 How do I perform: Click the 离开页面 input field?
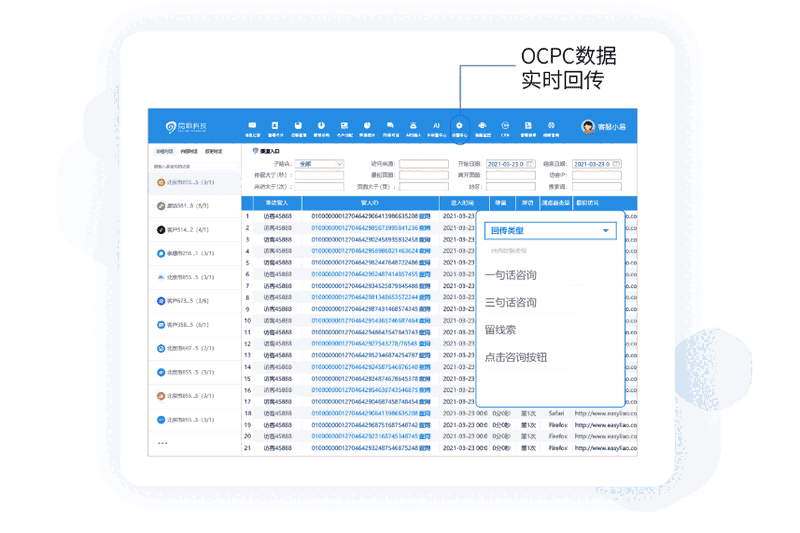(x=510, y=175)
